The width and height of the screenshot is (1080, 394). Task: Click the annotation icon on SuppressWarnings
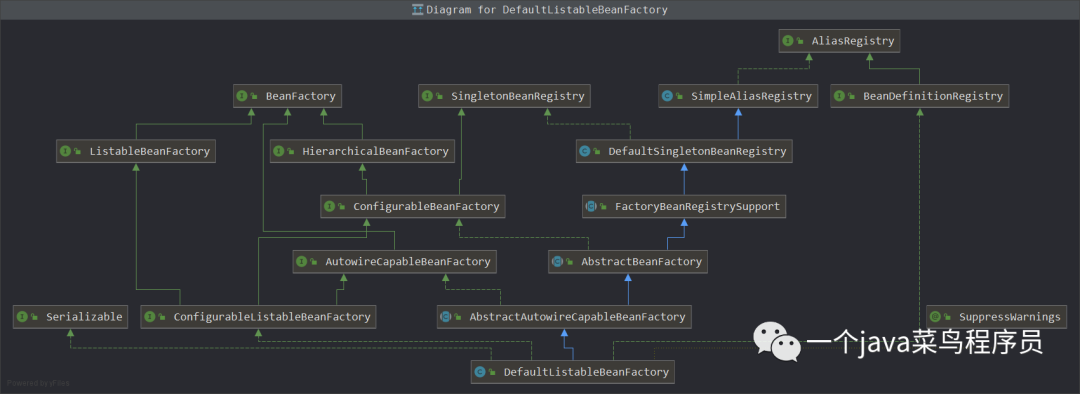click(935, 317)
